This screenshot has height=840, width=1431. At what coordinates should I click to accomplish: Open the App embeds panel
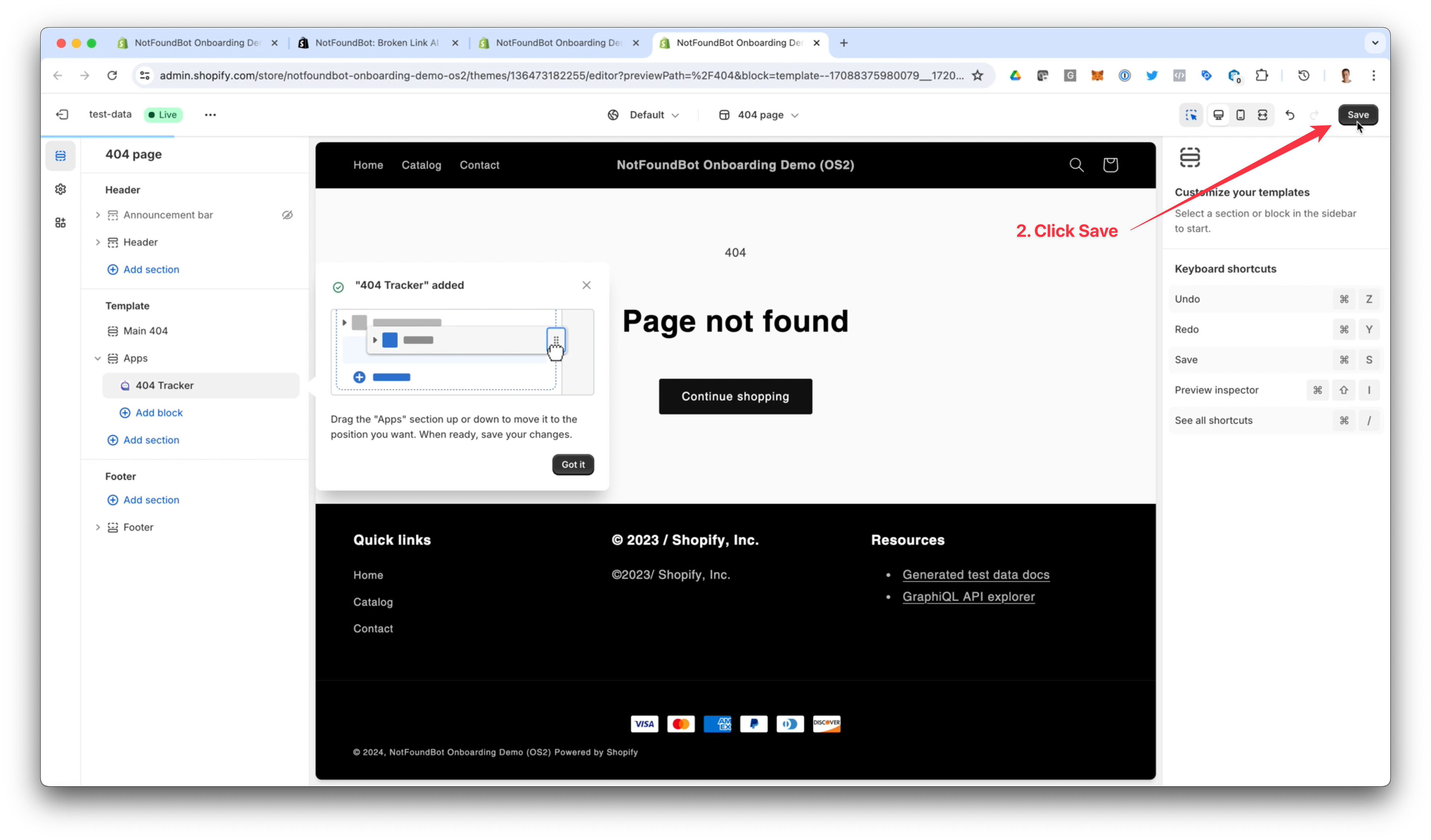click(x=60, y=222)
